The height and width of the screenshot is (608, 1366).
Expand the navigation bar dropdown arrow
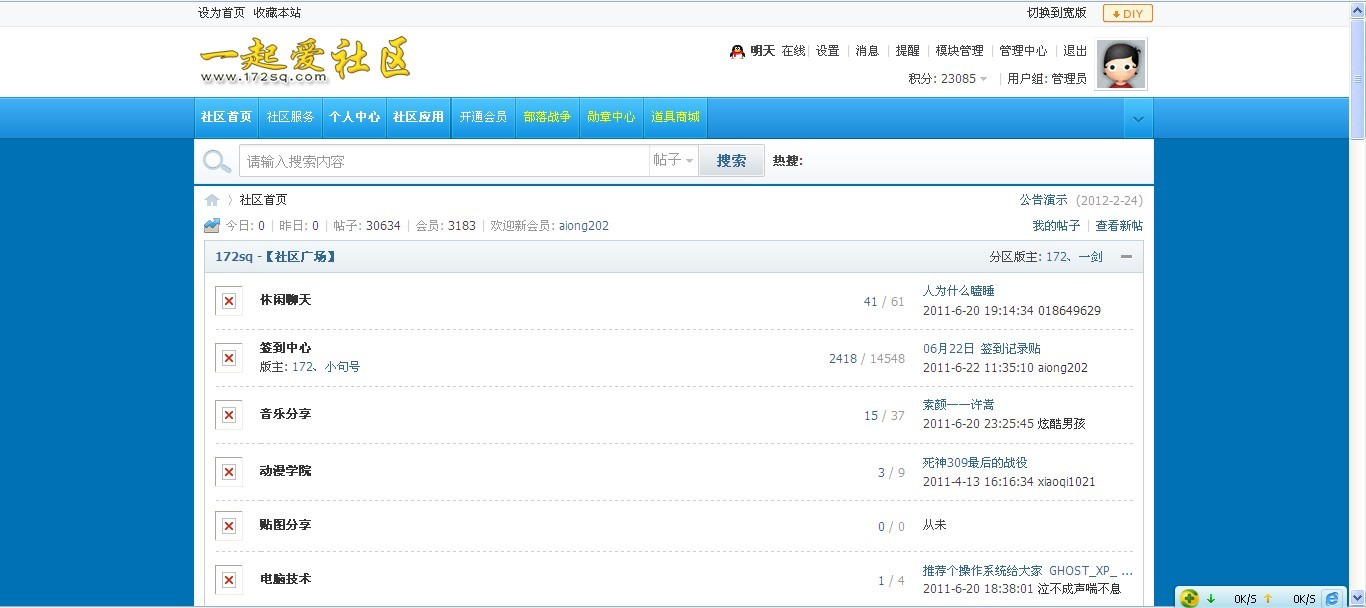click(1138, 119)
